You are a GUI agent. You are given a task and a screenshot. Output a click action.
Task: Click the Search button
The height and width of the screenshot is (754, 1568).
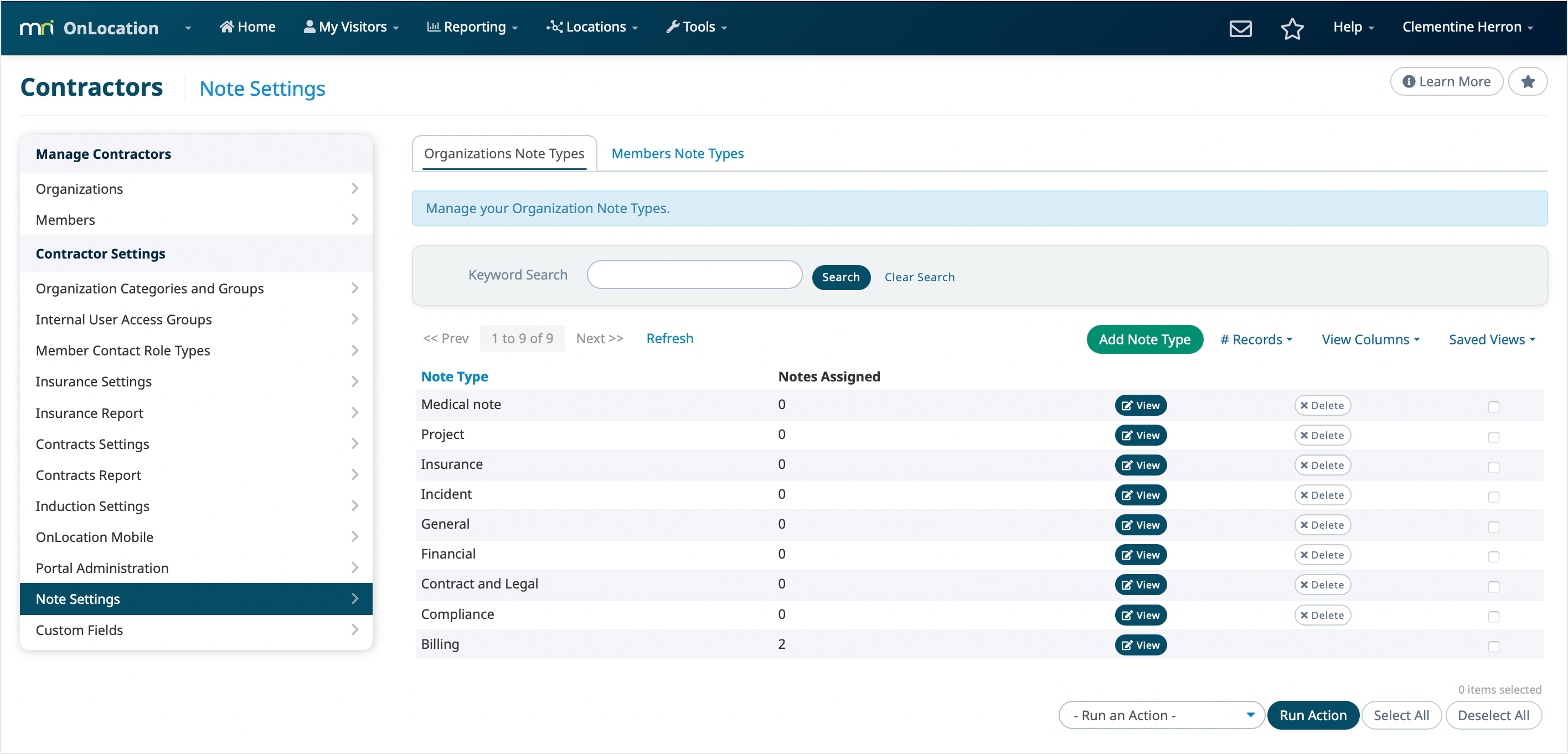pos(840,277)
